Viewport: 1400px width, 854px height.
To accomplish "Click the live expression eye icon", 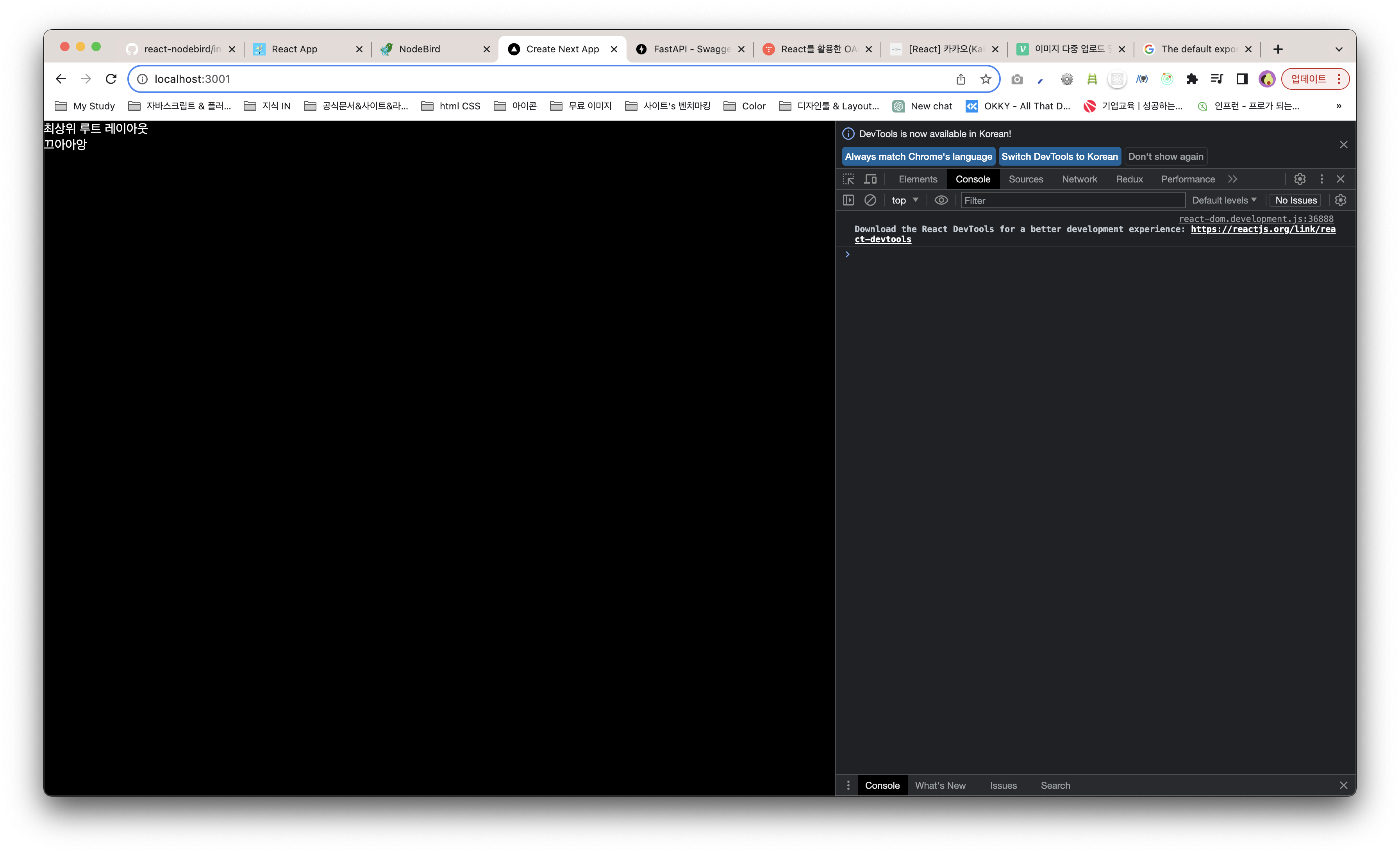I will tap(941, 200).
